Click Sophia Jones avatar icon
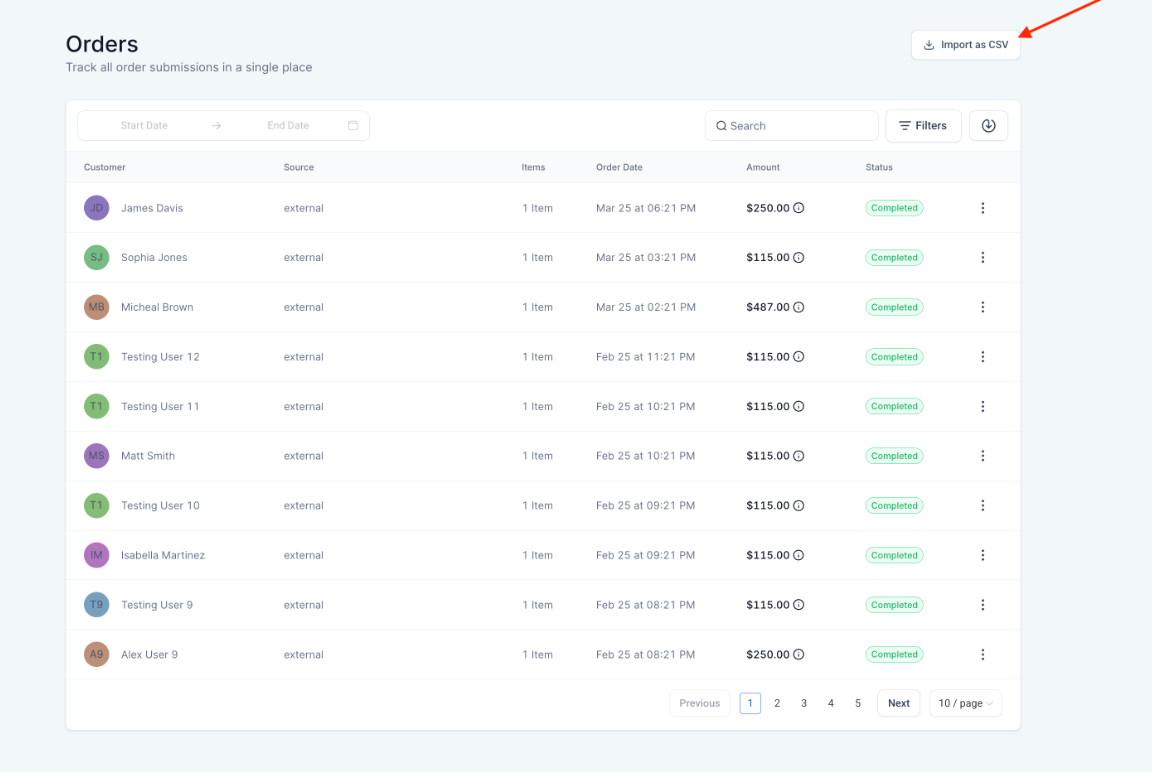 coord(96,257)
